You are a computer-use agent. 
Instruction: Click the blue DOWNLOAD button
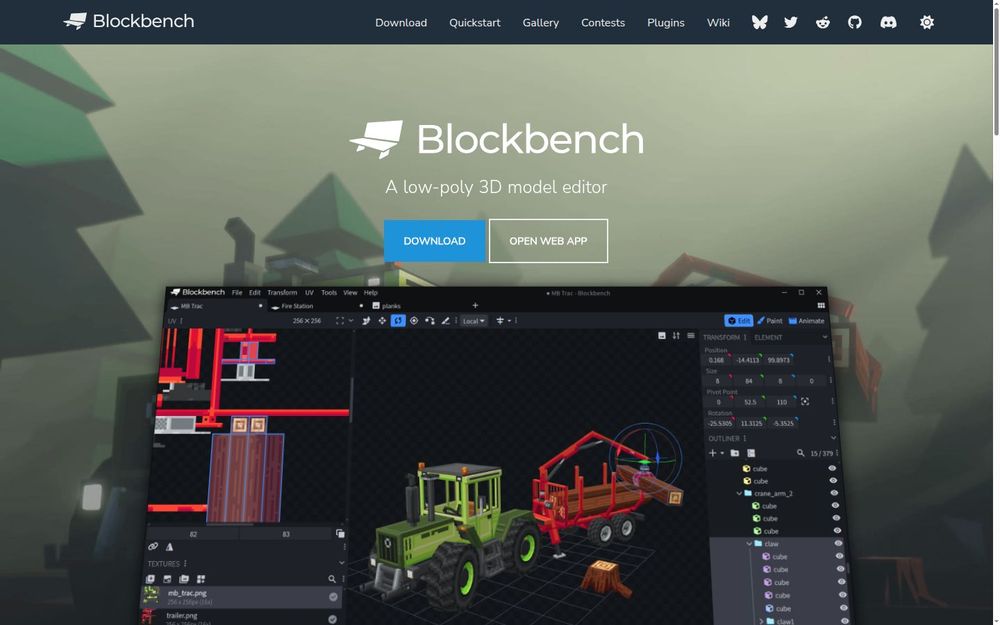coord(434,241)
